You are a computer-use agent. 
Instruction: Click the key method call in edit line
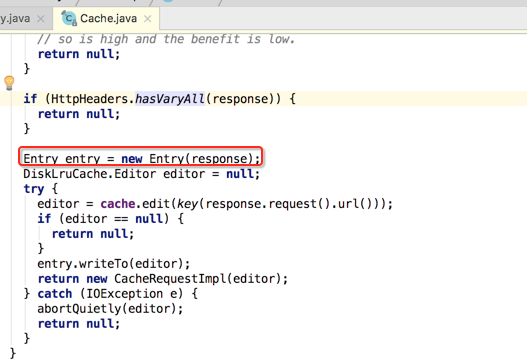coord(187,204)
